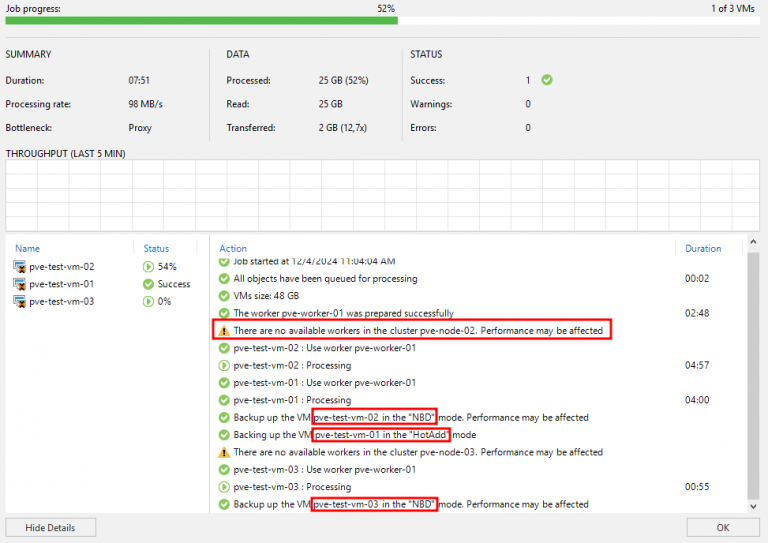Click check icon beside 'VMs size: 48 GB'
768x543 pixels.
(x=224, y=296)
